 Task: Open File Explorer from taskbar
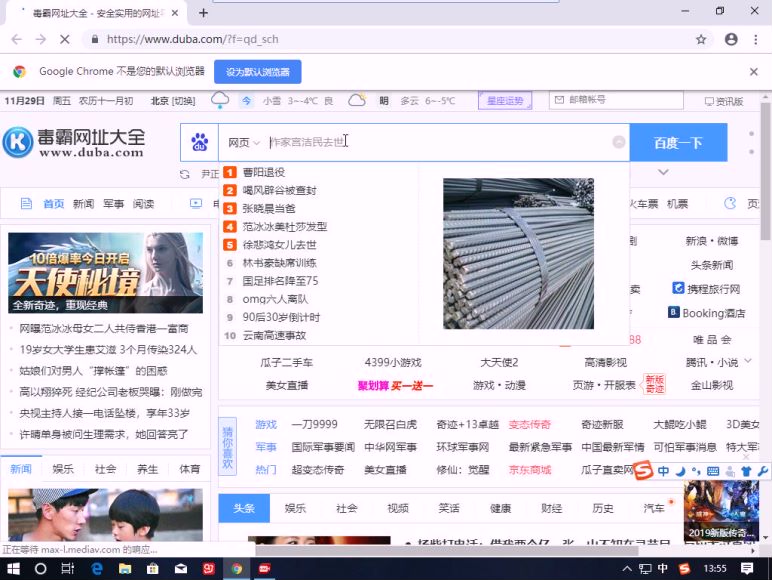coord(125,569)
